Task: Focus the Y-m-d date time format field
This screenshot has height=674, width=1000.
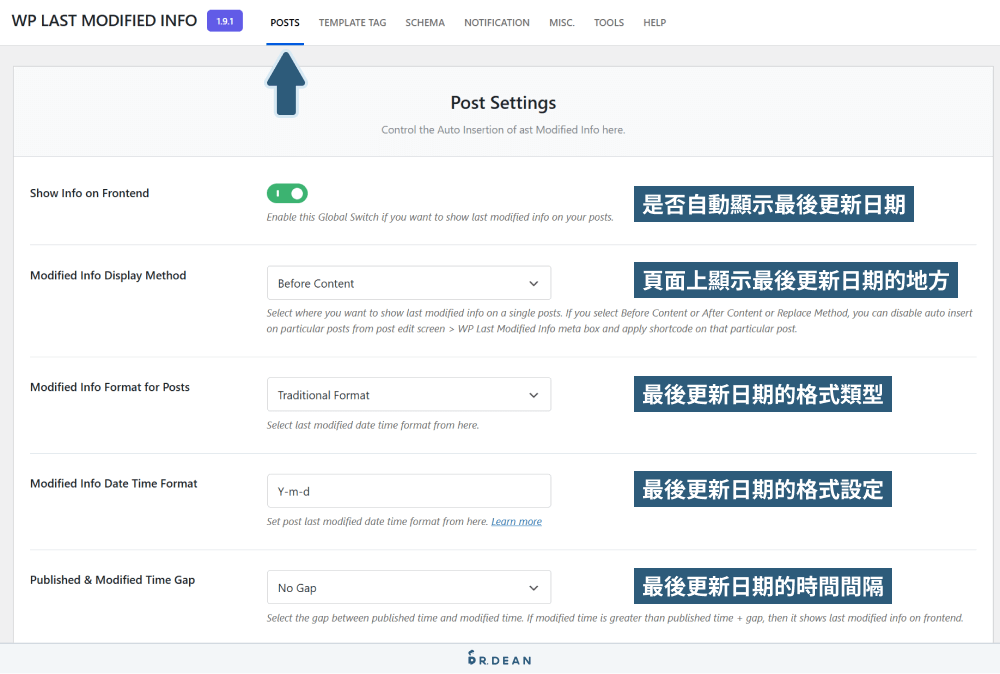Action: pos(408,491)
